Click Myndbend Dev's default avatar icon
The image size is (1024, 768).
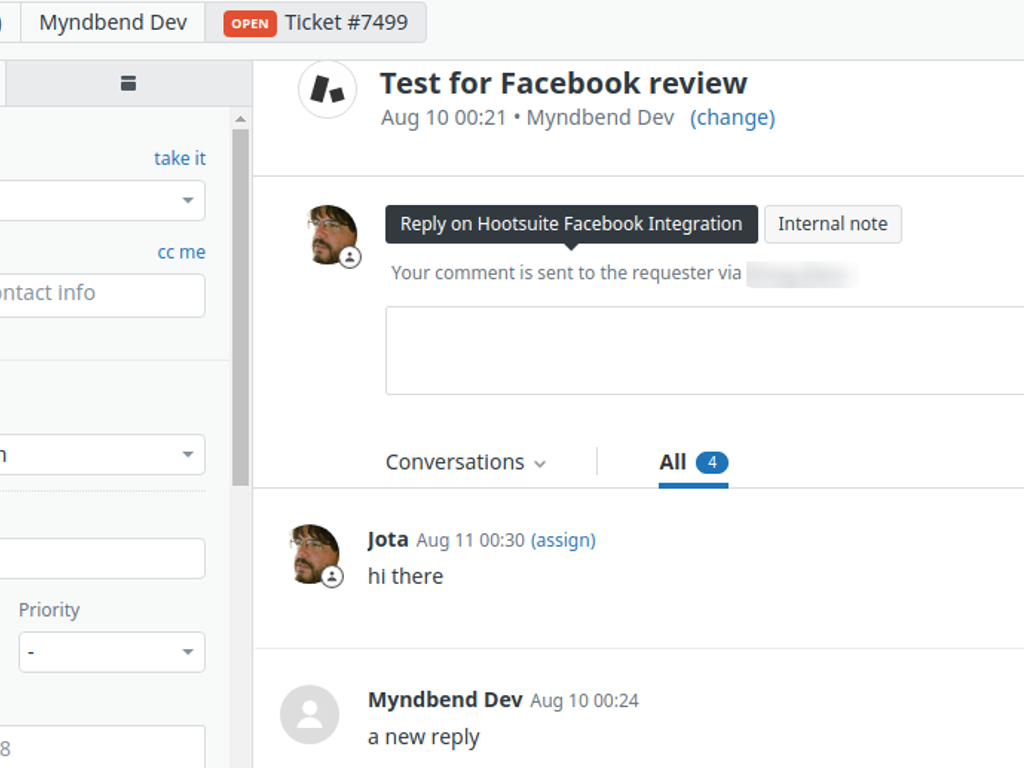coord(309,714)
